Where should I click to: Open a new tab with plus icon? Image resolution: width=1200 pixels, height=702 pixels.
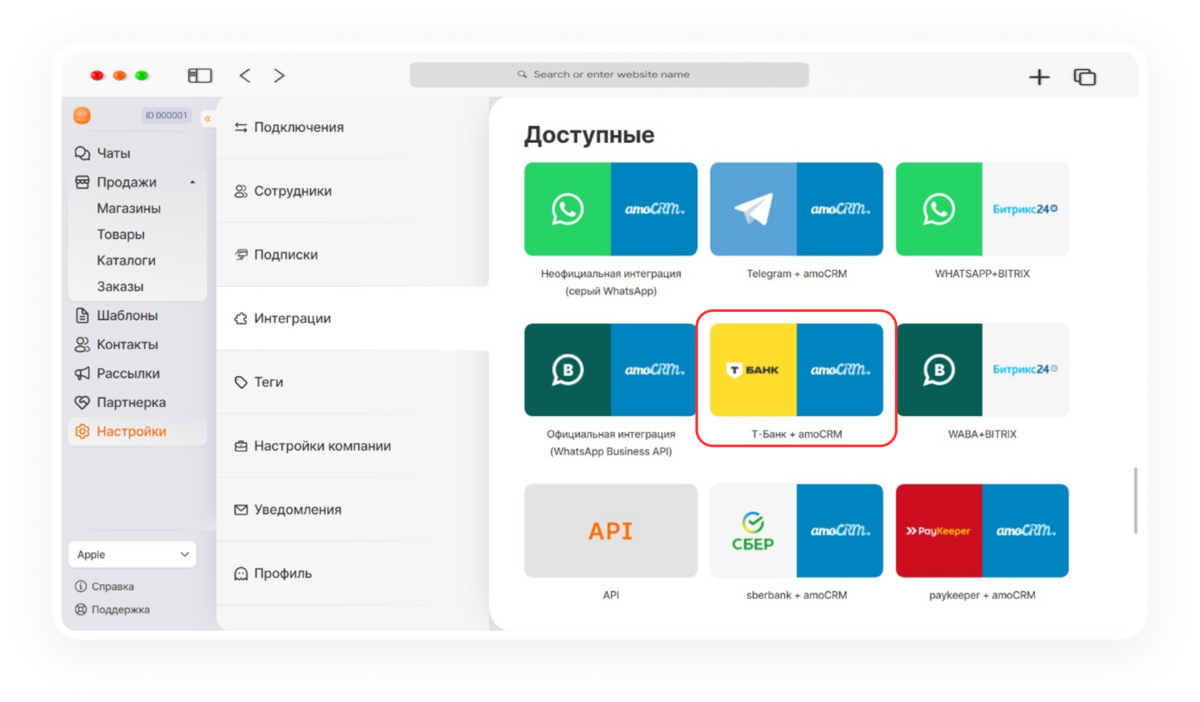point(1040,76)
